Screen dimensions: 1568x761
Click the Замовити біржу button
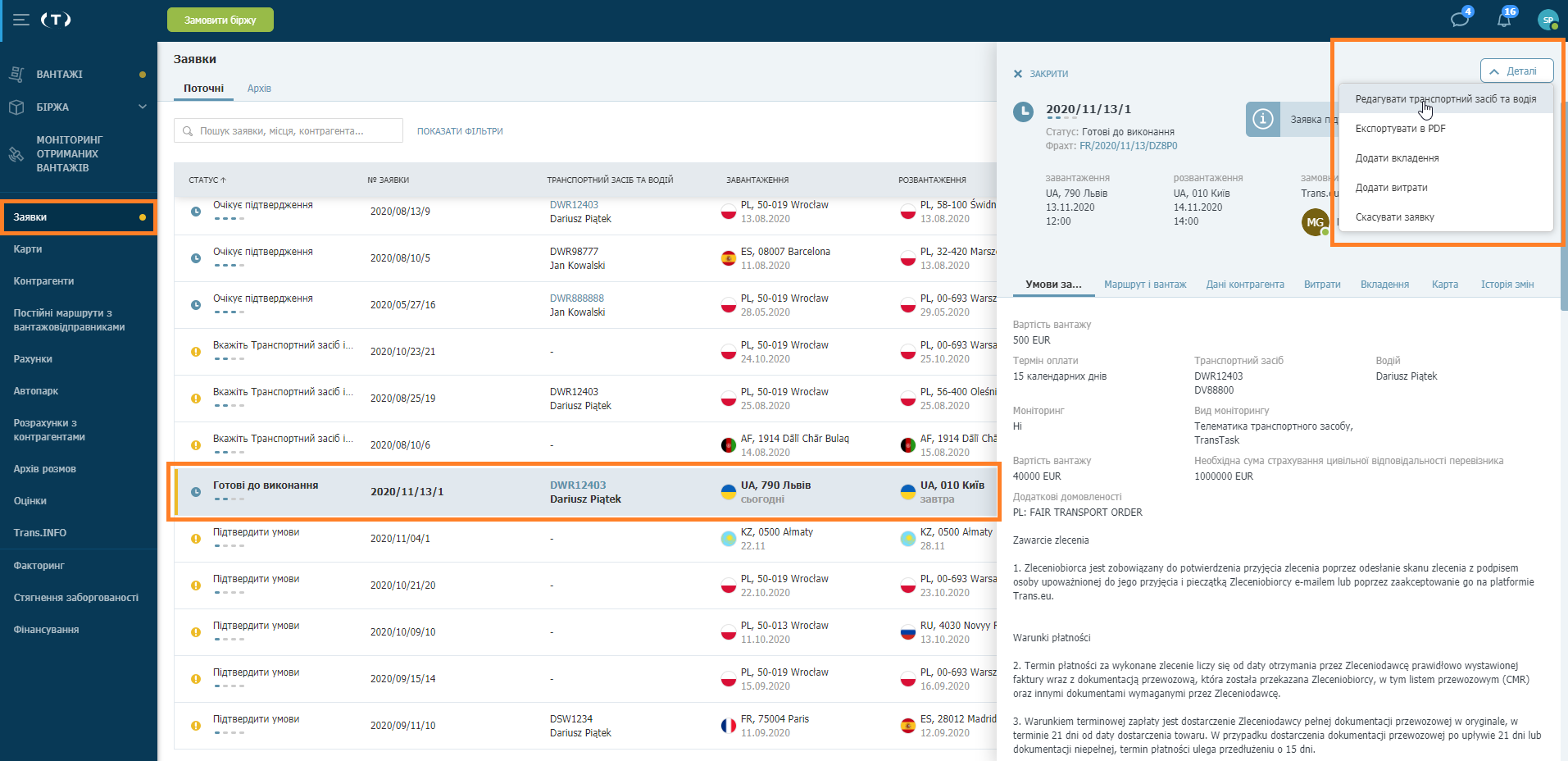pyautogui.click(x=220, y=21)
